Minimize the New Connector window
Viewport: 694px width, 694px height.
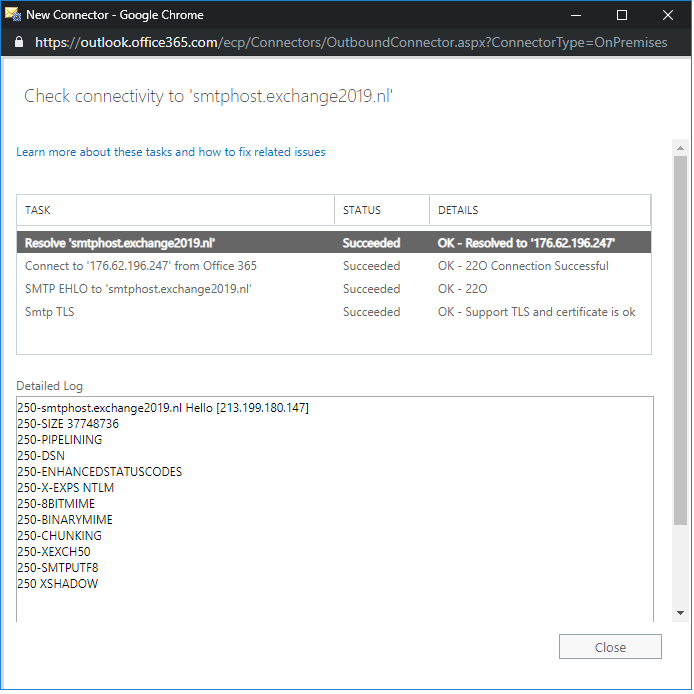[x=576, y=15]
